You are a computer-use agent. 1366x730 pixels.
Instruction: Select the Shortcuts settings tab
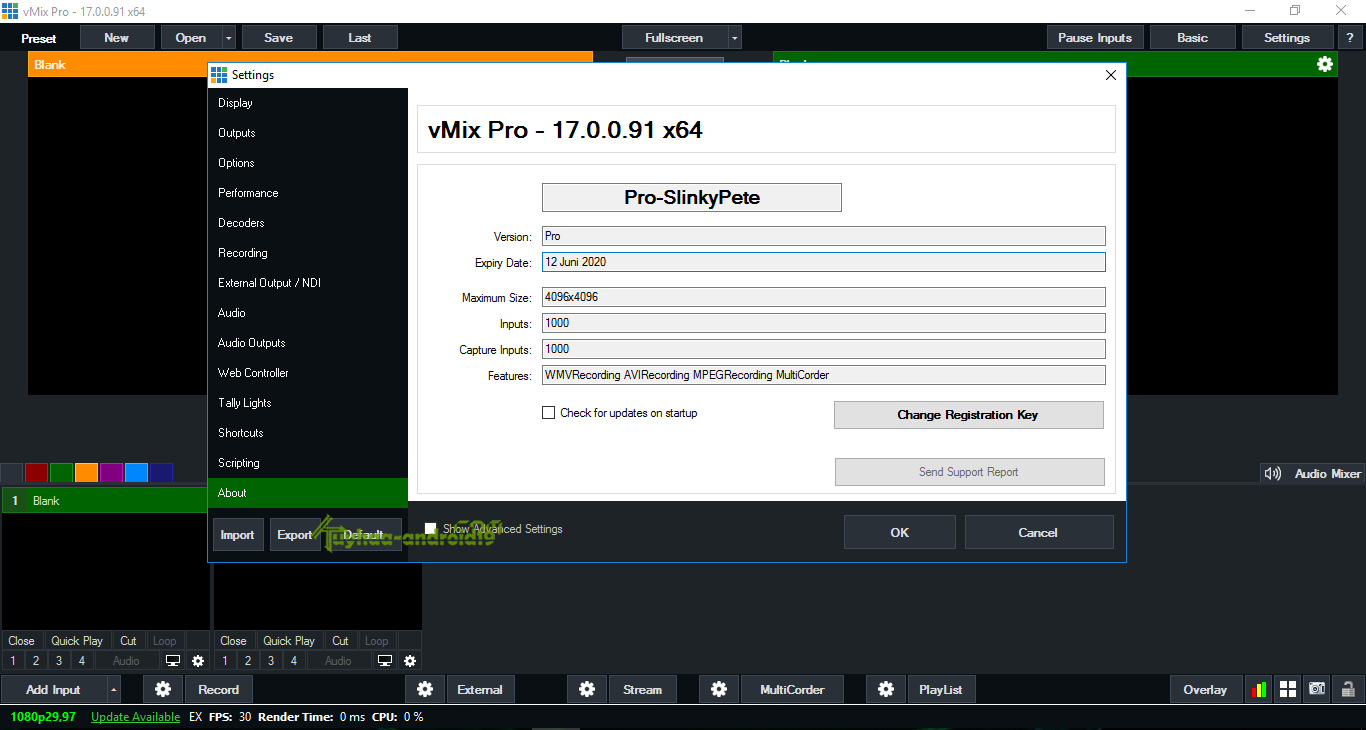click(308, 433)
